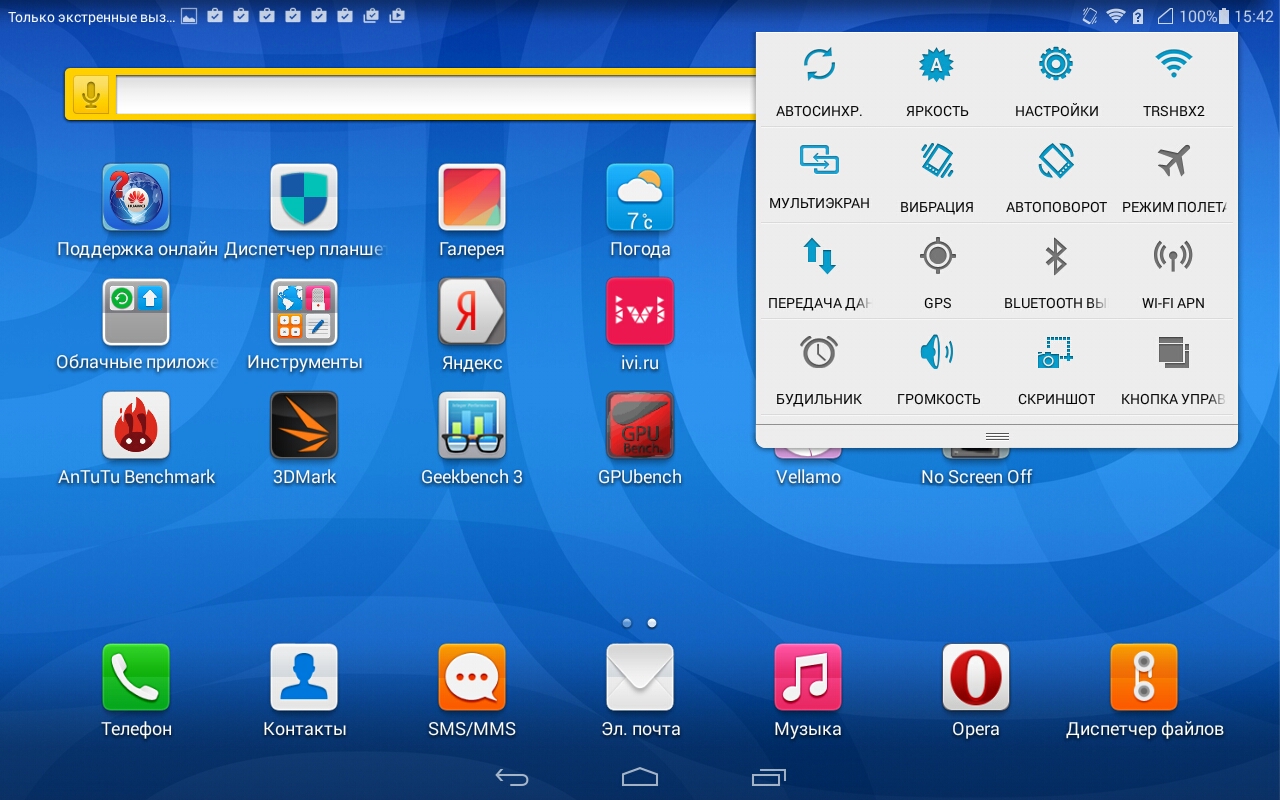Open the No Screen Off app

coord(976,466)
